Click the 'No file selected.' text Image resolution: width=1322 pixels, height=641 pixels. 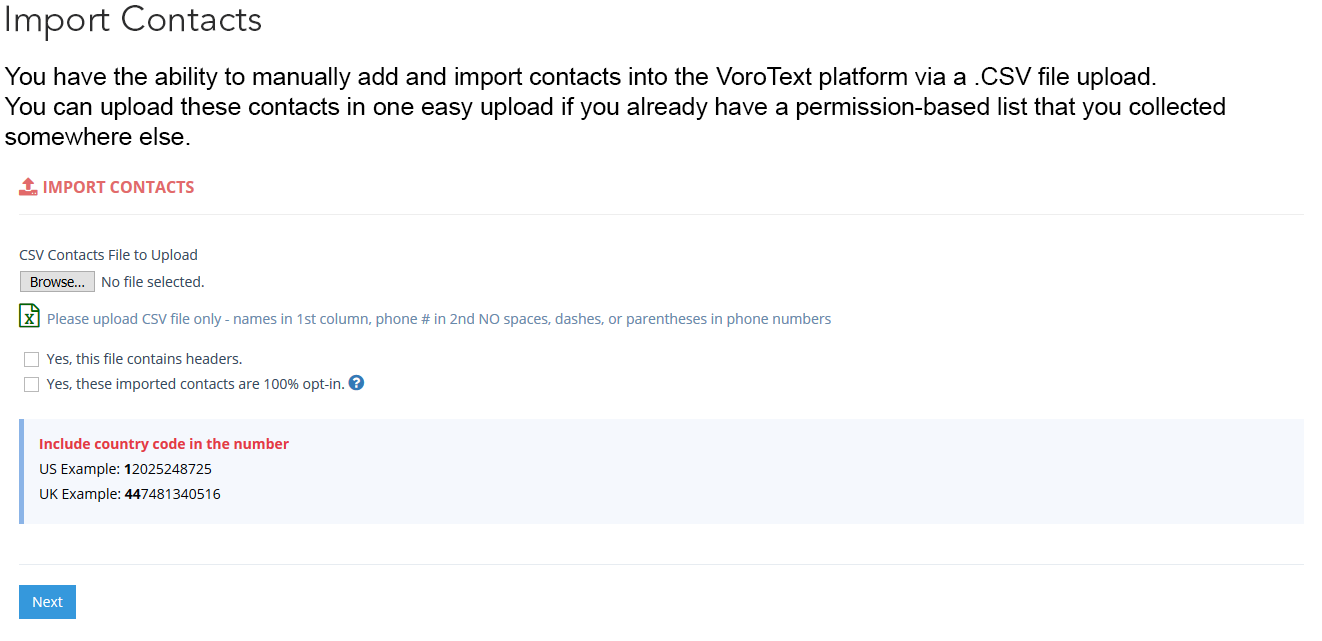click(x=153, y=282)
